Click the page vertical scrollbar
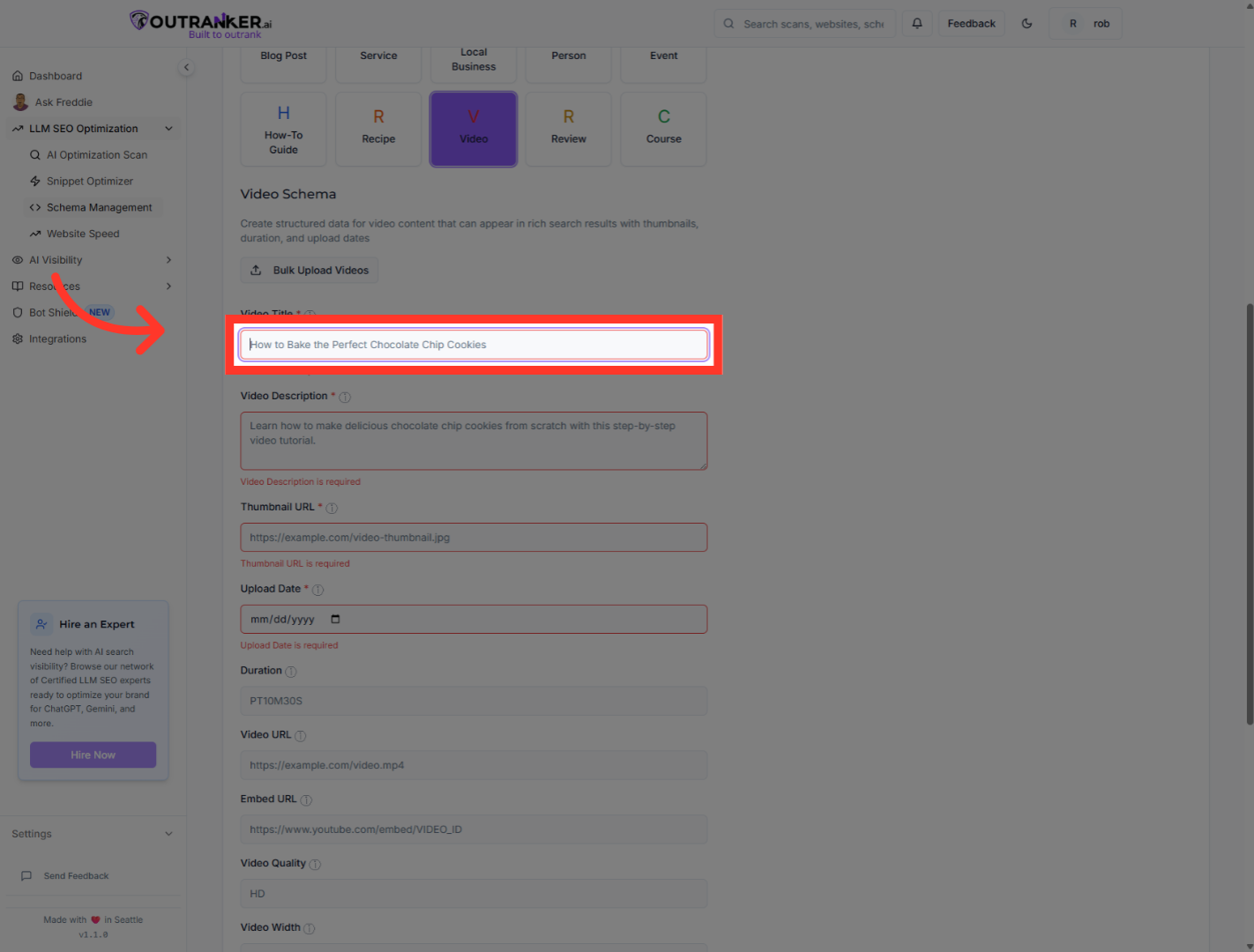The width and height of the screenshot is (1254, 952). click(1249, 511)
